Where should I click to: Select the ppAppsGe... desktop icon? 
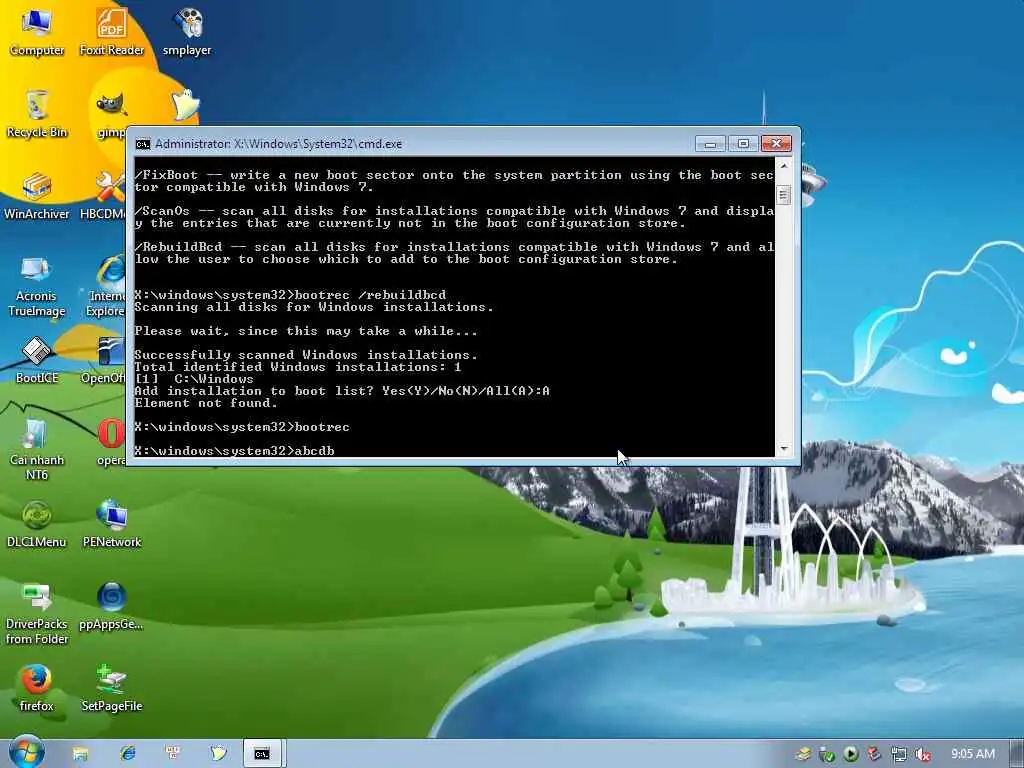[x=112, y=606]
